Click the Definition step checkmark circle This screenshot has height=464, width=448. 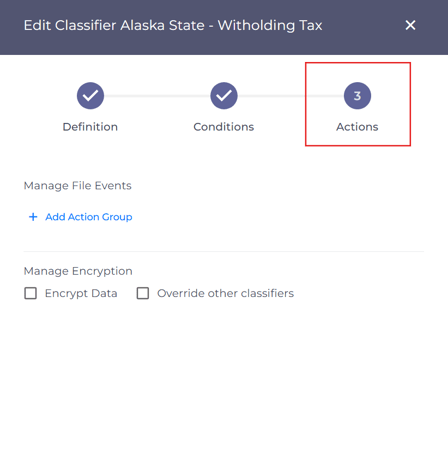tap(90, 96)
